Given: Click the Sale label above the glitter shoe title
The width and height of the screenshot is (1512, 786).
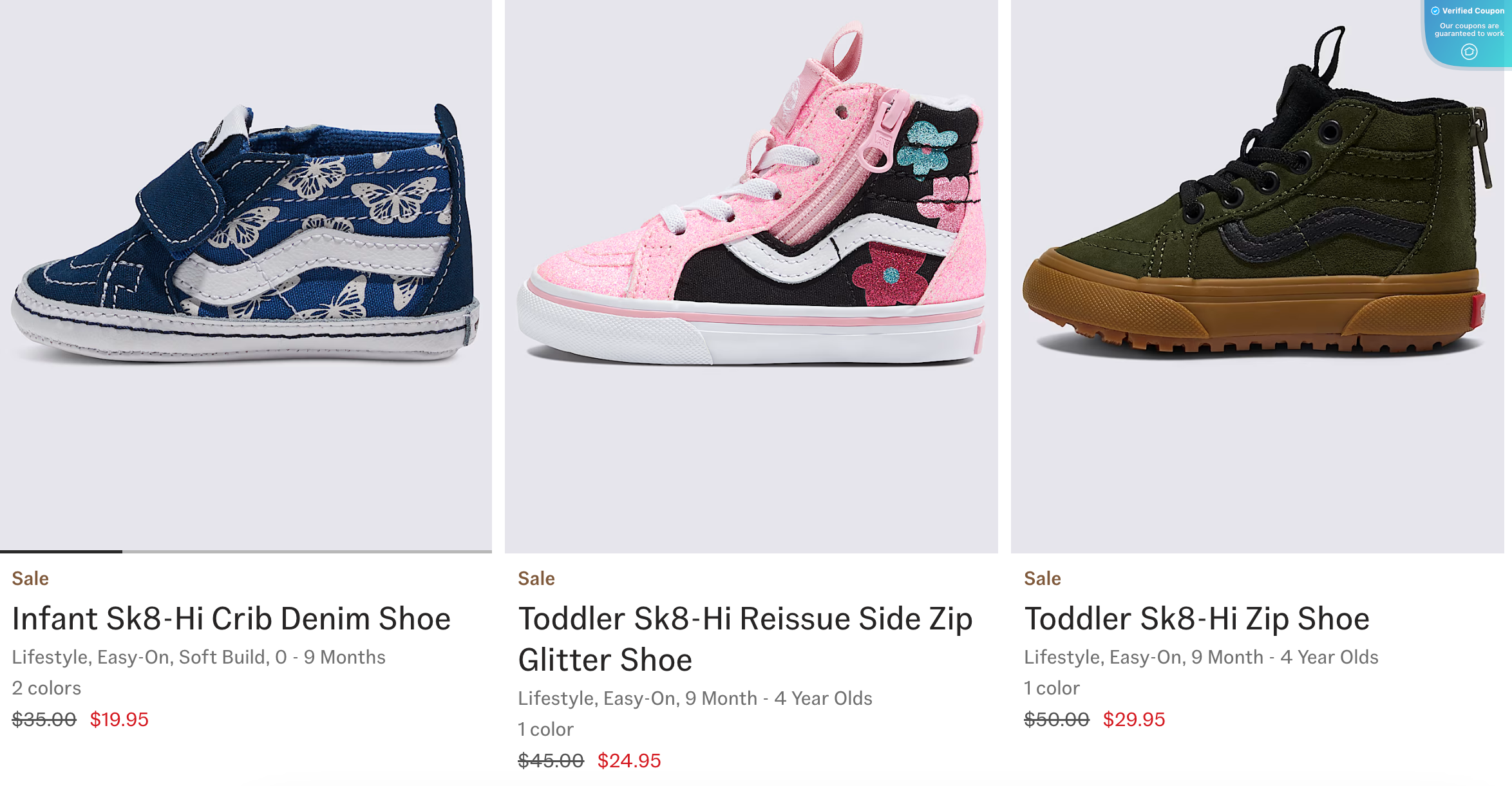Looking at the screenshot, I should pyautogui.click(x=536, y=578).
